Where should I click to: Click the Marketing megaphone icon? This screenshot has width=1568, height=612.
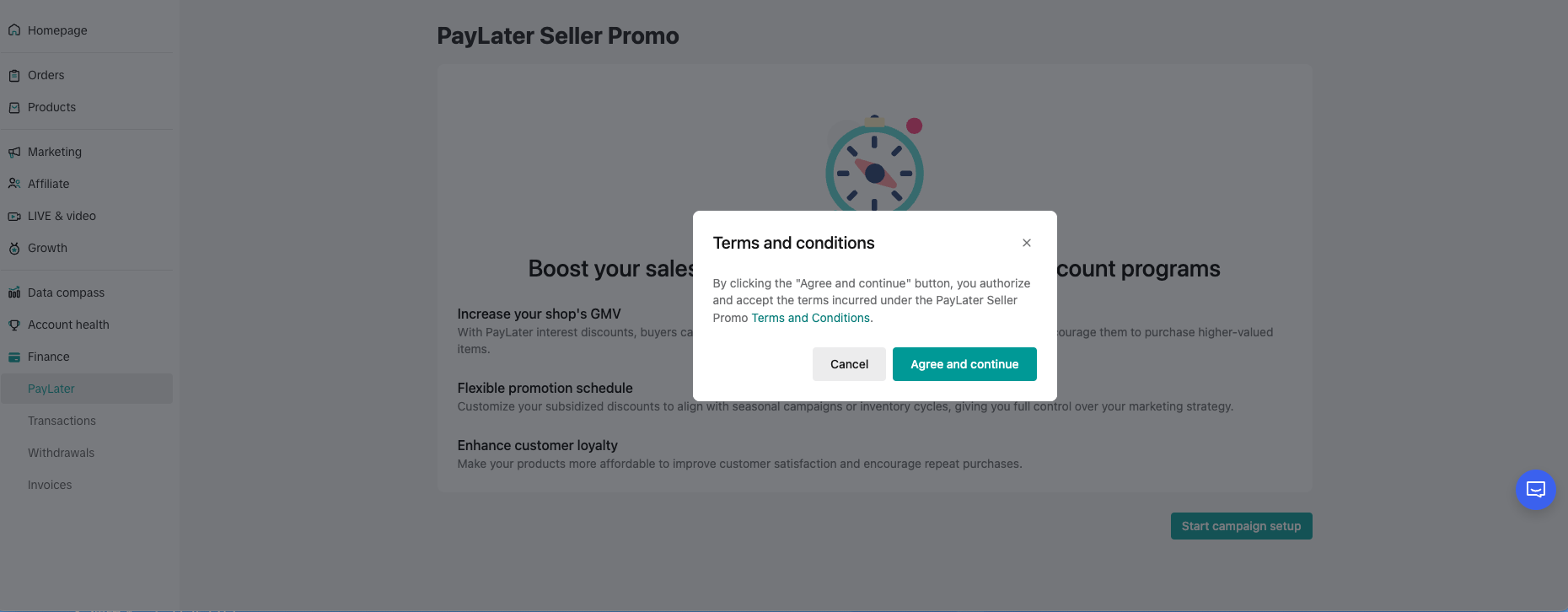[14, 153]
